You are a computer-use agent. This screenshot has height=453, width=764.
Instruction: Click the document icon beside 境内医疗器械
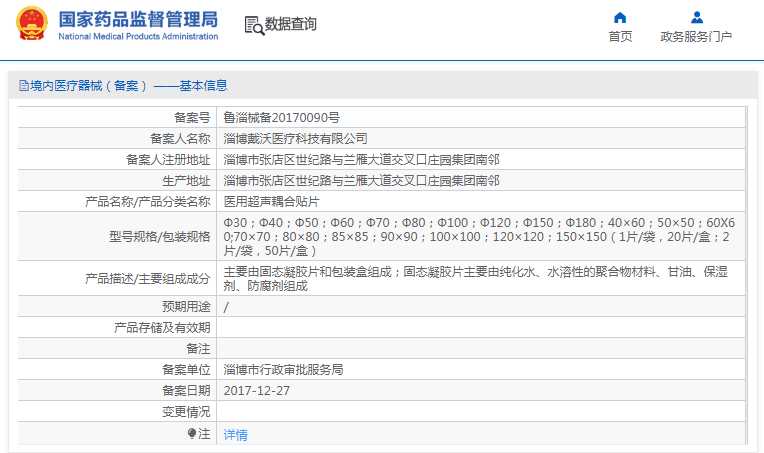[23, 86]
